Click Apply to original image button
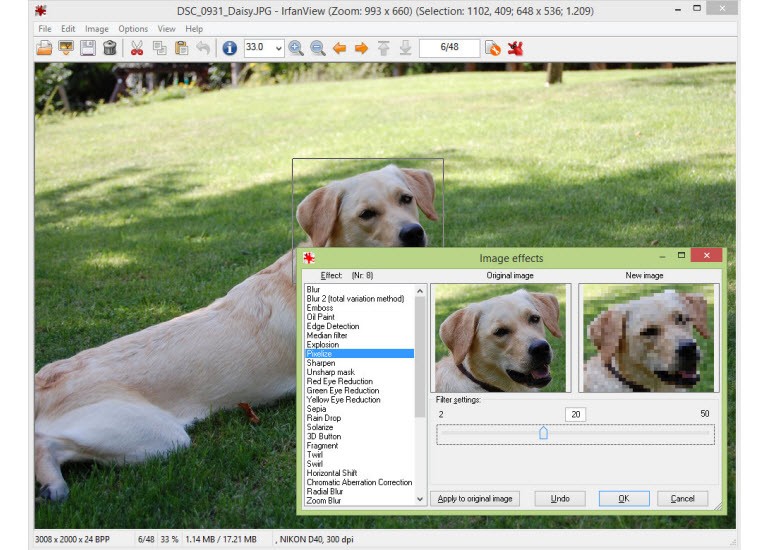 [475, 499]
